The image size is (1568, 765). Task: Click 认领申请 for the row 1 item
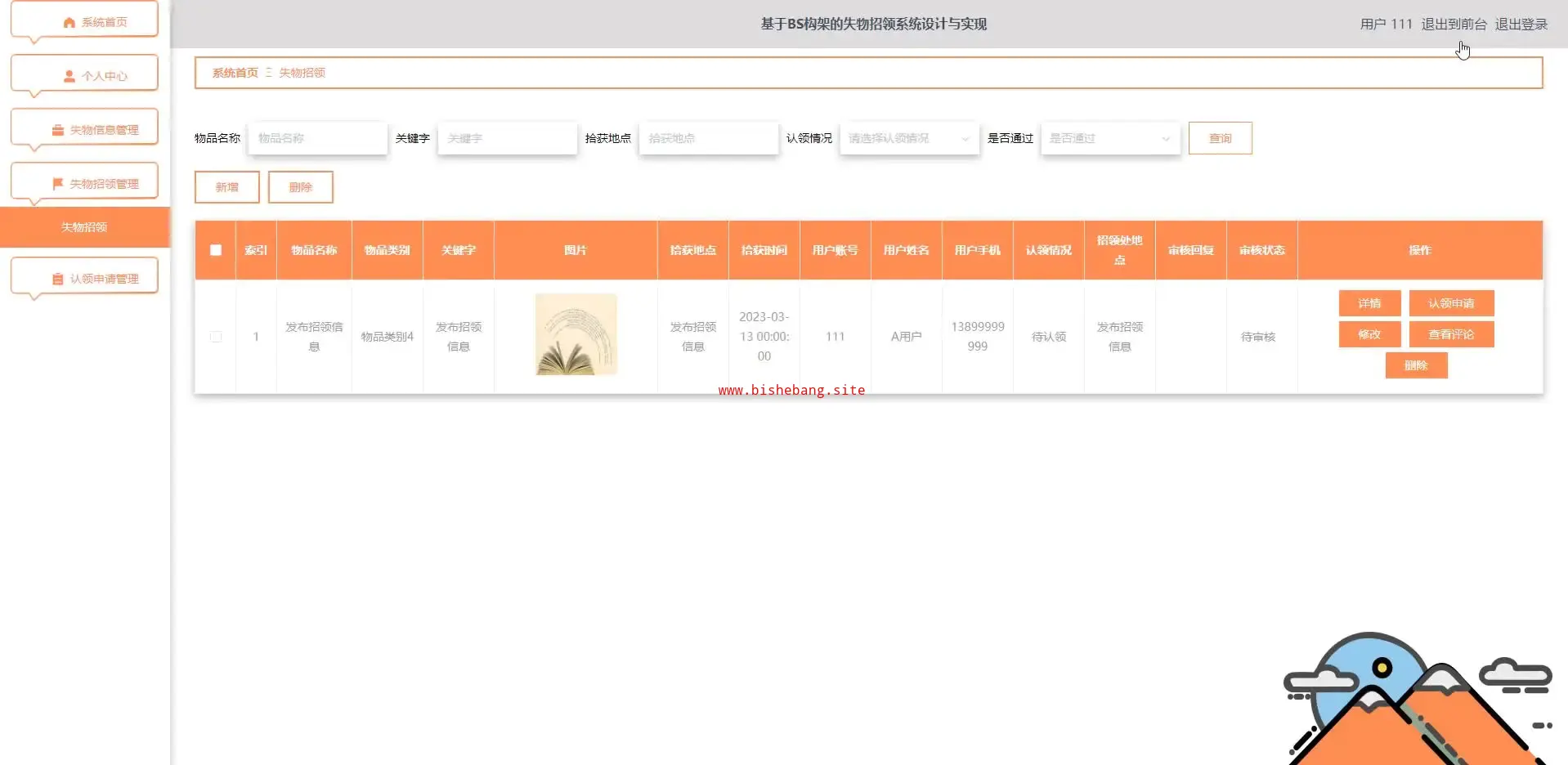coord(1452,303)
